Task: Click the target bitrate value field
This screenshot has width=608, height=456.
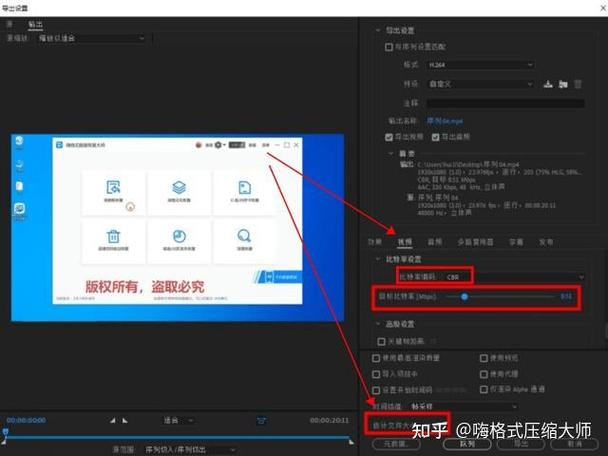Action: click(x=566, y=297)
